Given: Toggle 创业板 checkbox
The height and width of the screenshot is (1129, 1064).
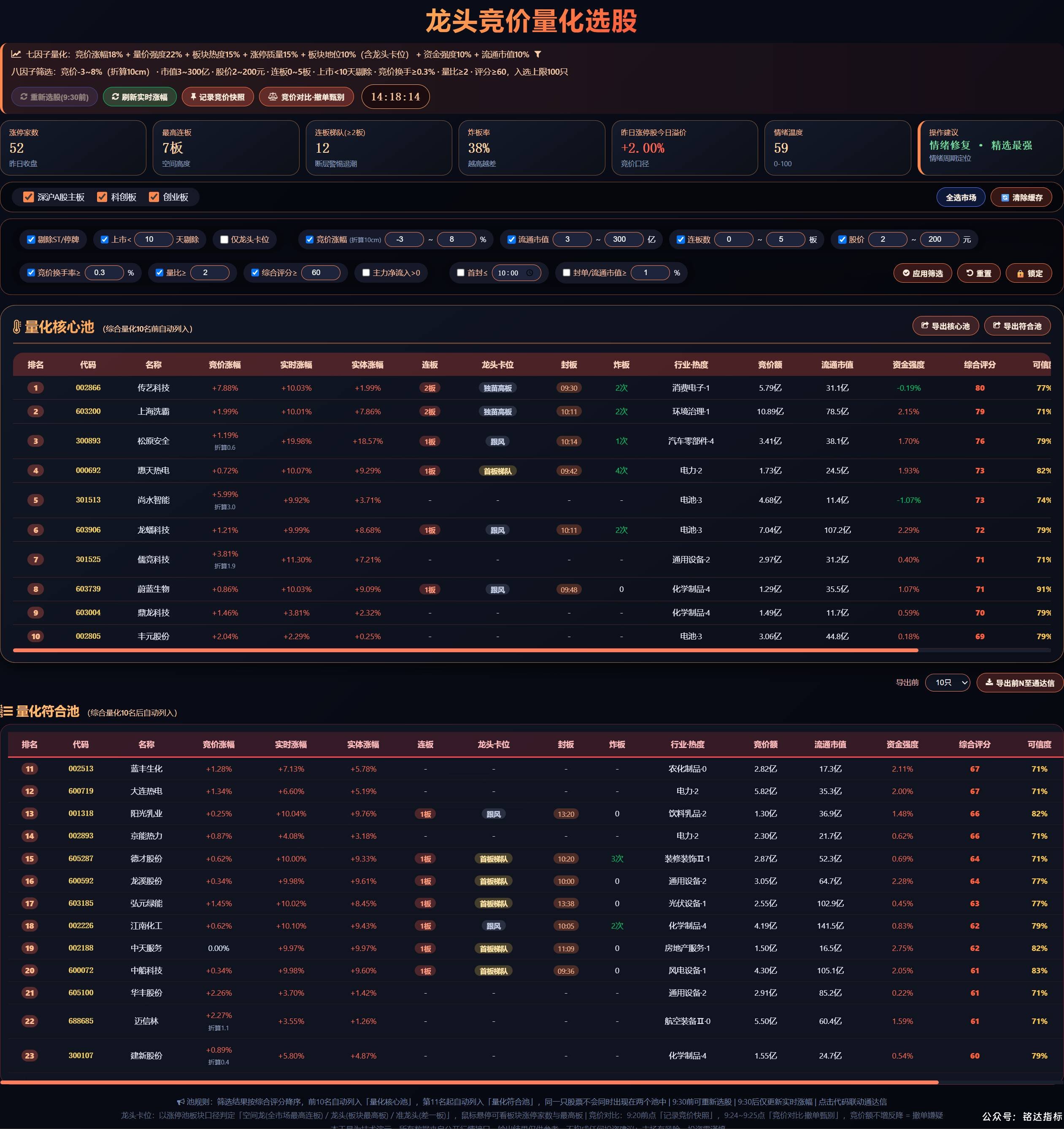Looking at the screenshot, I should pos(154,197).
